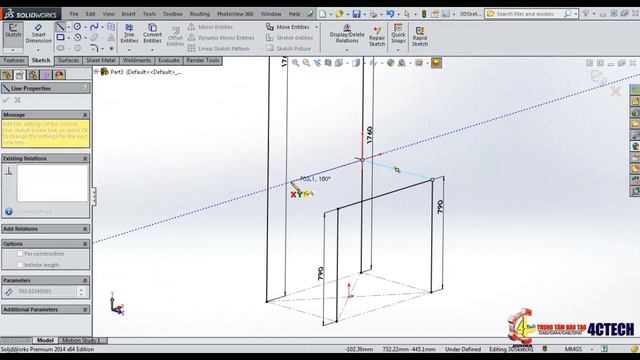Collapse the Message section

85,115
